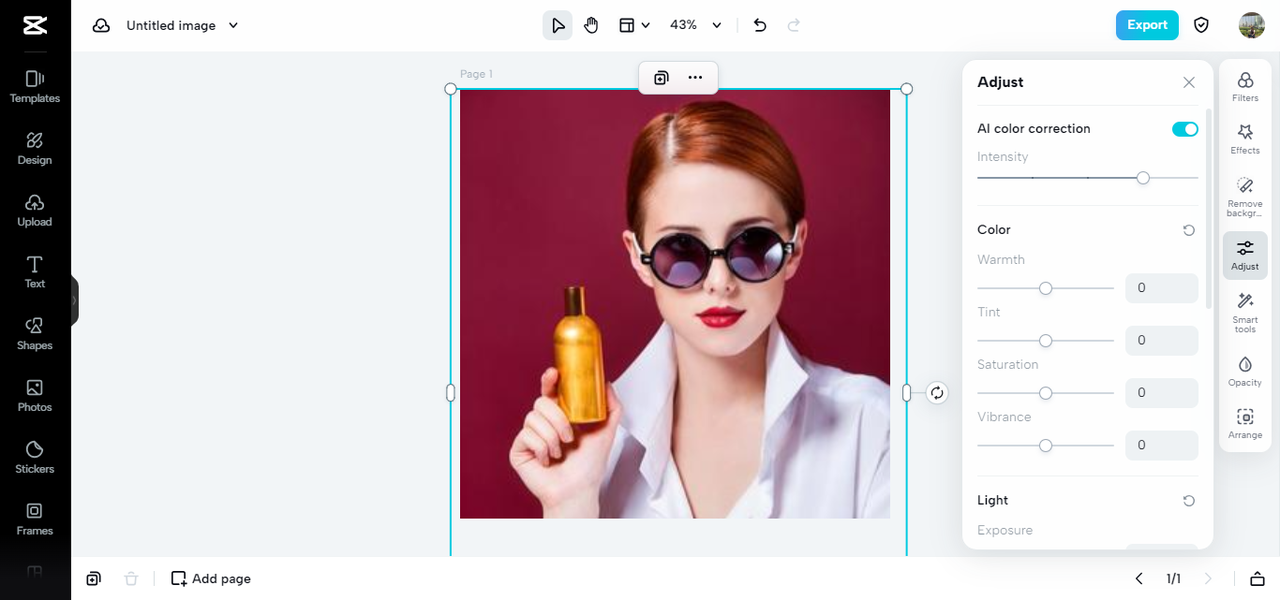Click the Warmth slider handle

pyautogui.click(x=1046, y=288)
